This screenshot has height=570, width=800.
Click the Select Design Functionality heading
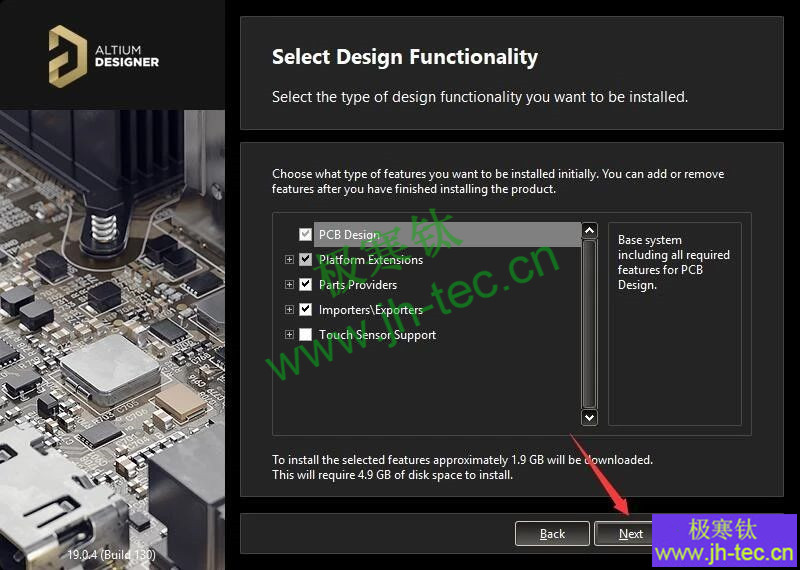click(405, 57)
